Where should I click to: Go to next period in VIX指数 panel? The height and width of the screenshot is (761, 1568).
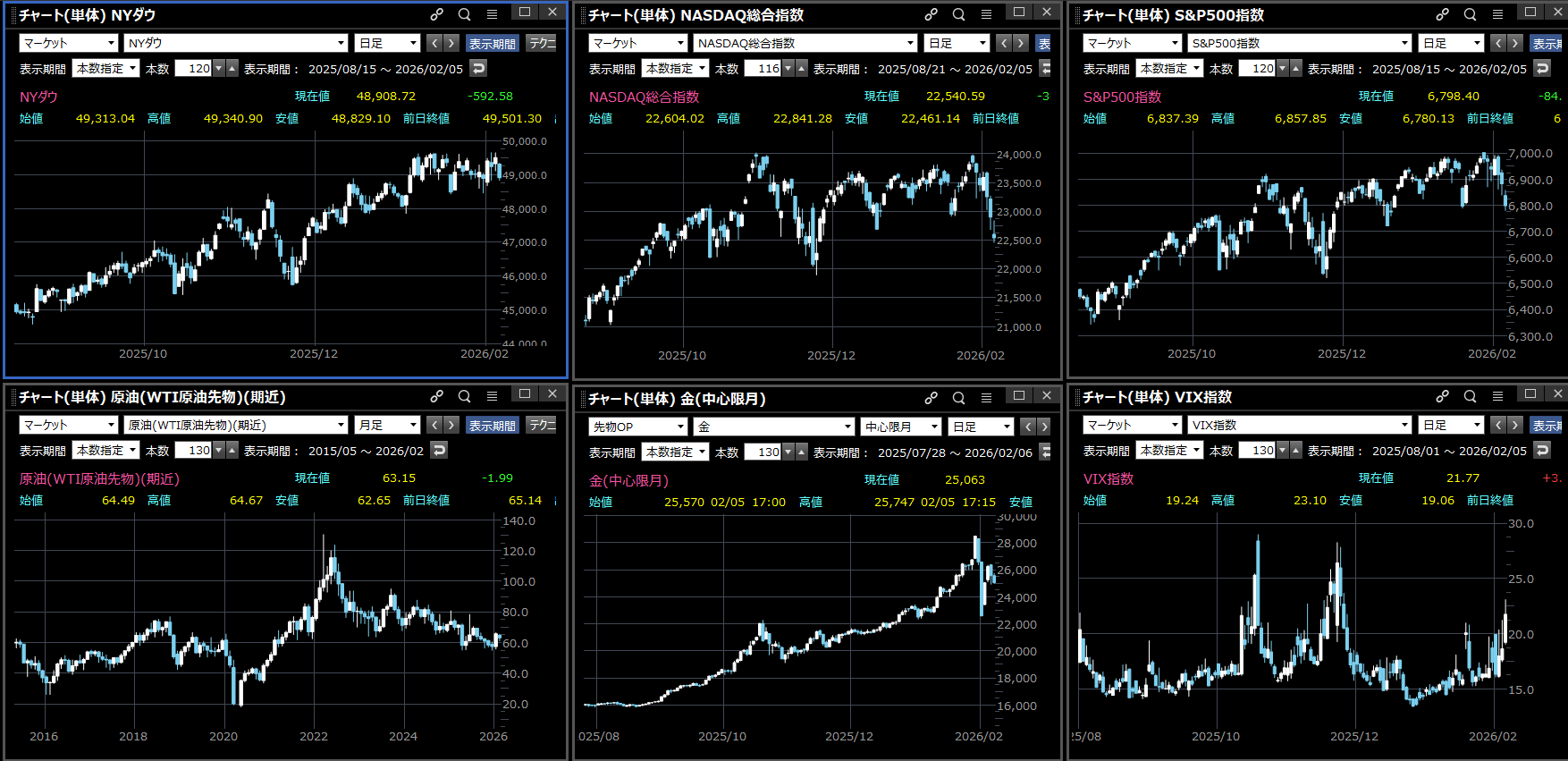pyautogui.click(x=1514, y=425)
